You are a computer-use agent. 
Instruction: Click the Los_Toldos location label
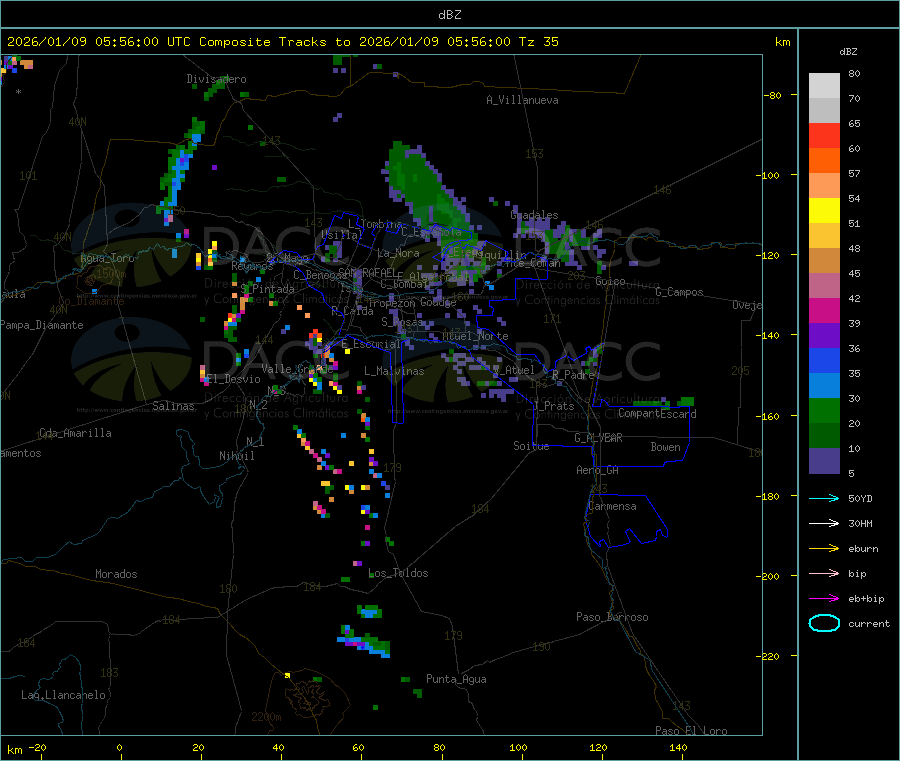pyautogui.click(x=398, y=573)
